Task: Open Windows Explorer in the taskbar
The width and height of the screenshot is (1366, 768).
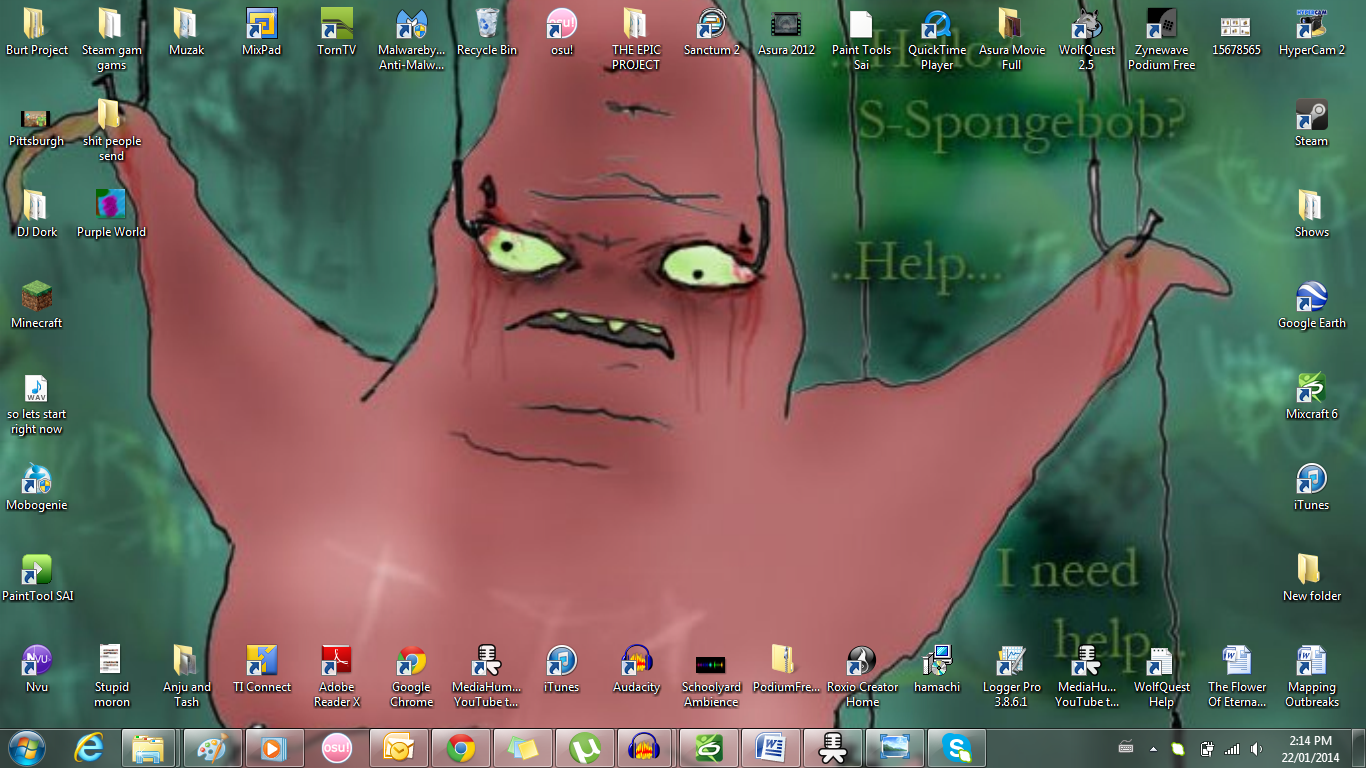Action: [149, 748]
